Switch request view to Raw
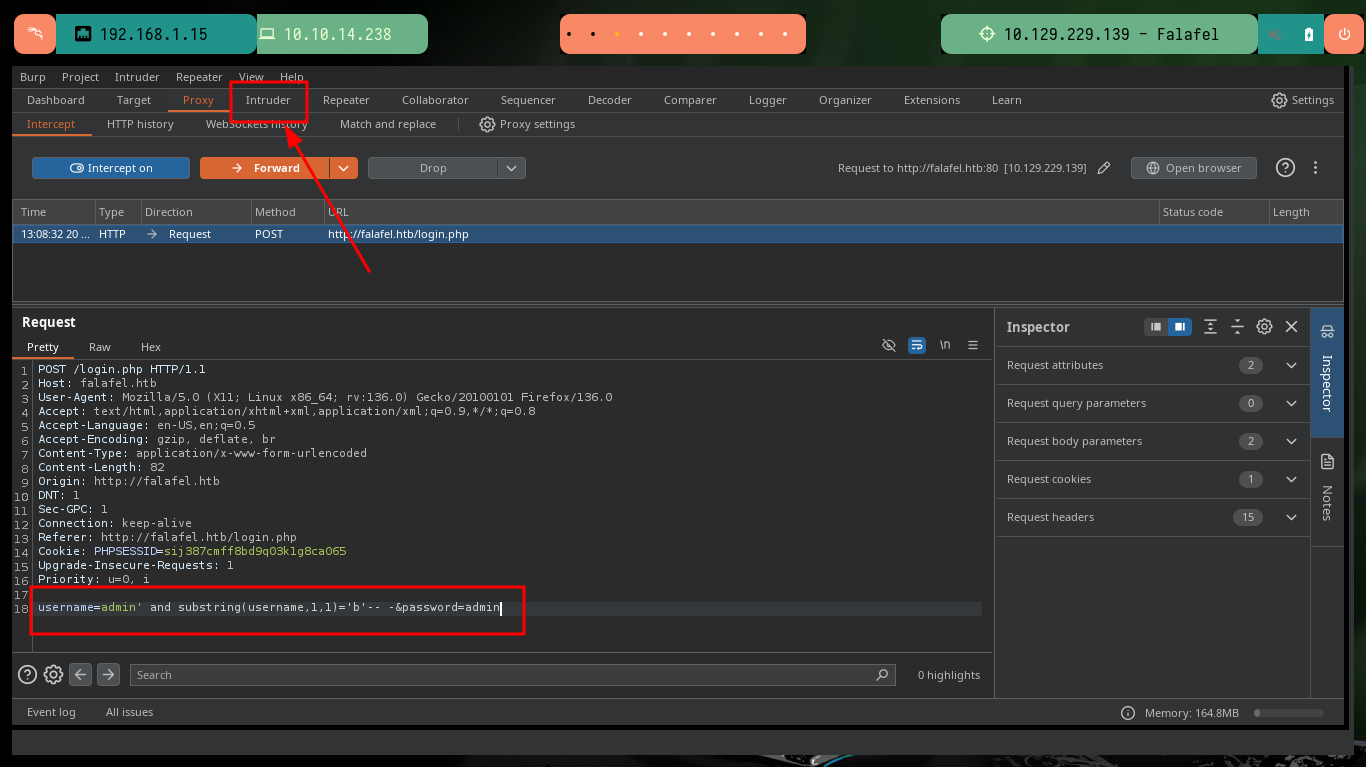Viewport: 1366px width, 767px height. [100, 347]
